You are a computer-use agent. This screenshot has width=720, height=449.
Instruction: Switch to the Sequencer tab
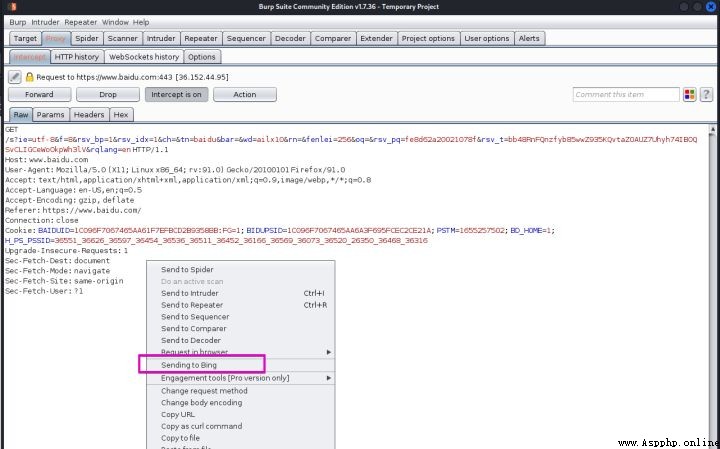coord(246,39)
